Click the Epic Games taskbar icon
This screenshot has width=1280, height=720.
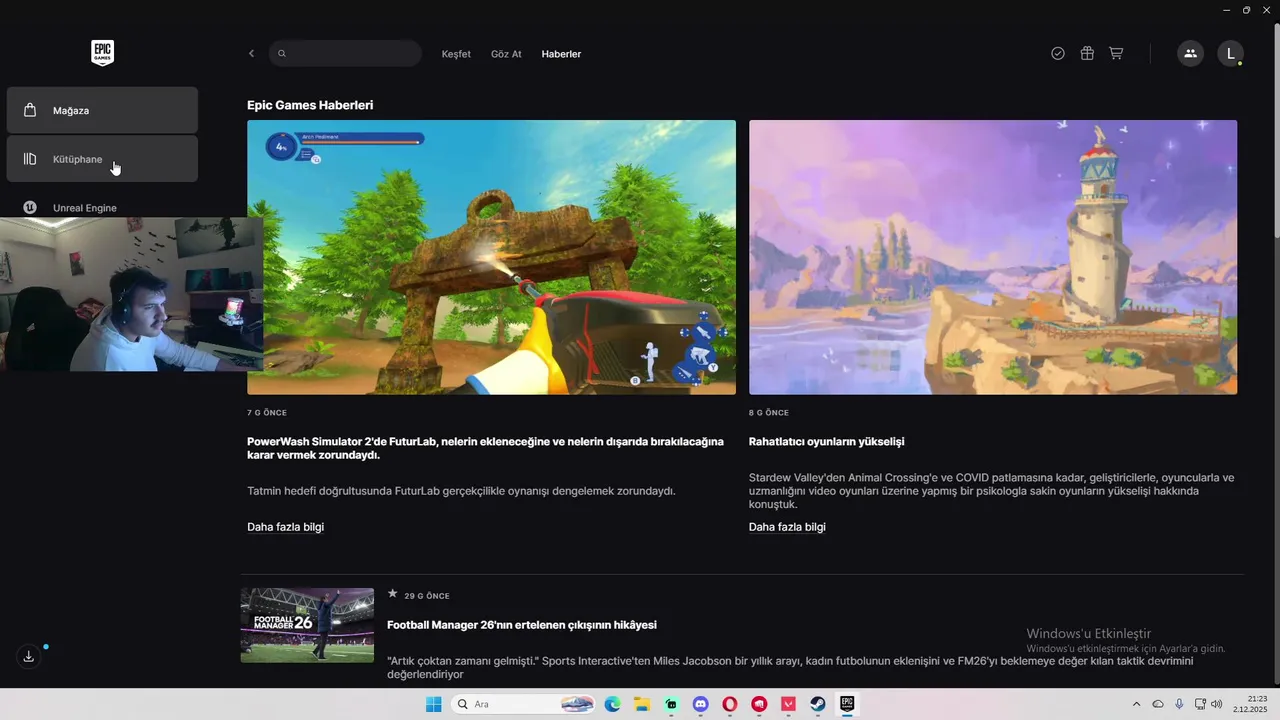[847, 704]
